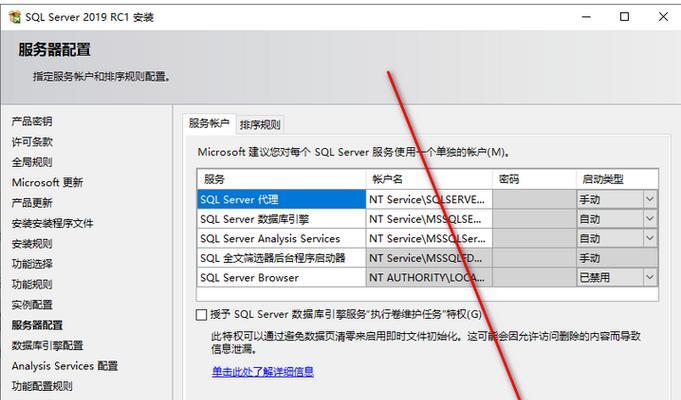The image size is (681, 400).
Task: Select SQL 全文筛选器后台程序启动器 service cell
Action: (281, 258)
